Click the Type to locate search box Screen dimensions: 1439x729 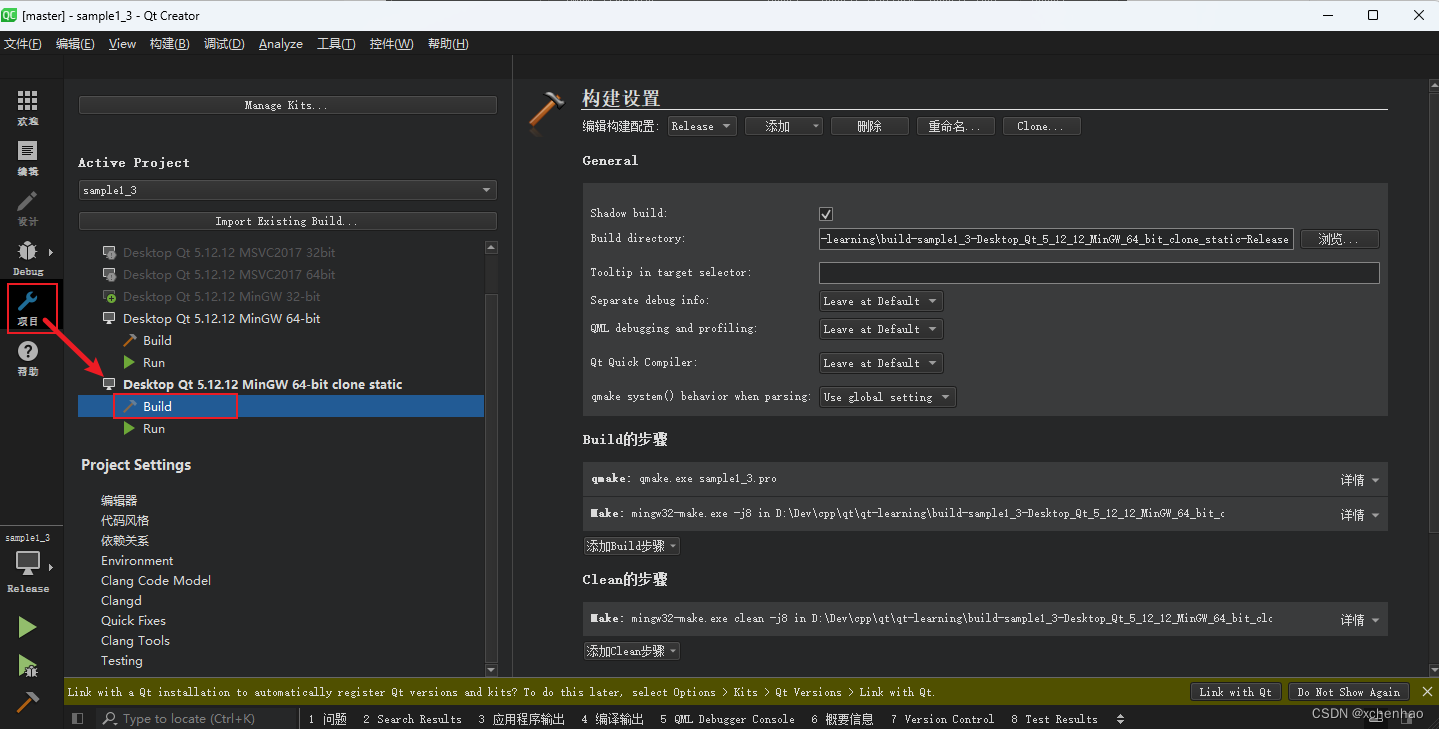pos(195,718)
